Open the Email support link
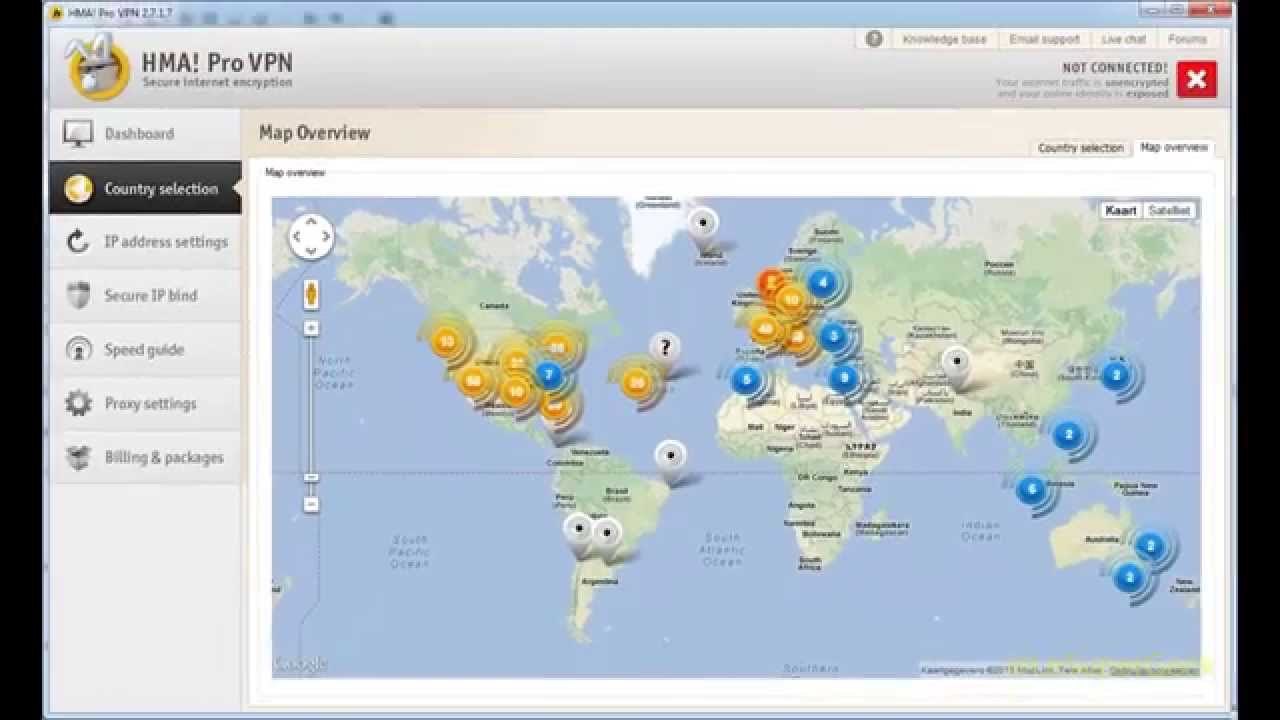The width and height of the screenshot is (1280, 720). pos(1044,39)
